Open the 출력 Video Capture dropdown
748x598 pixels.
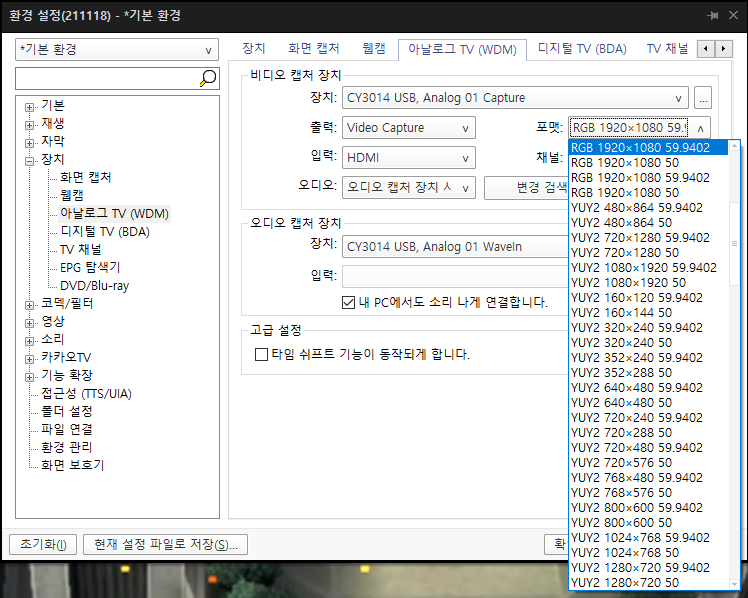408,128
